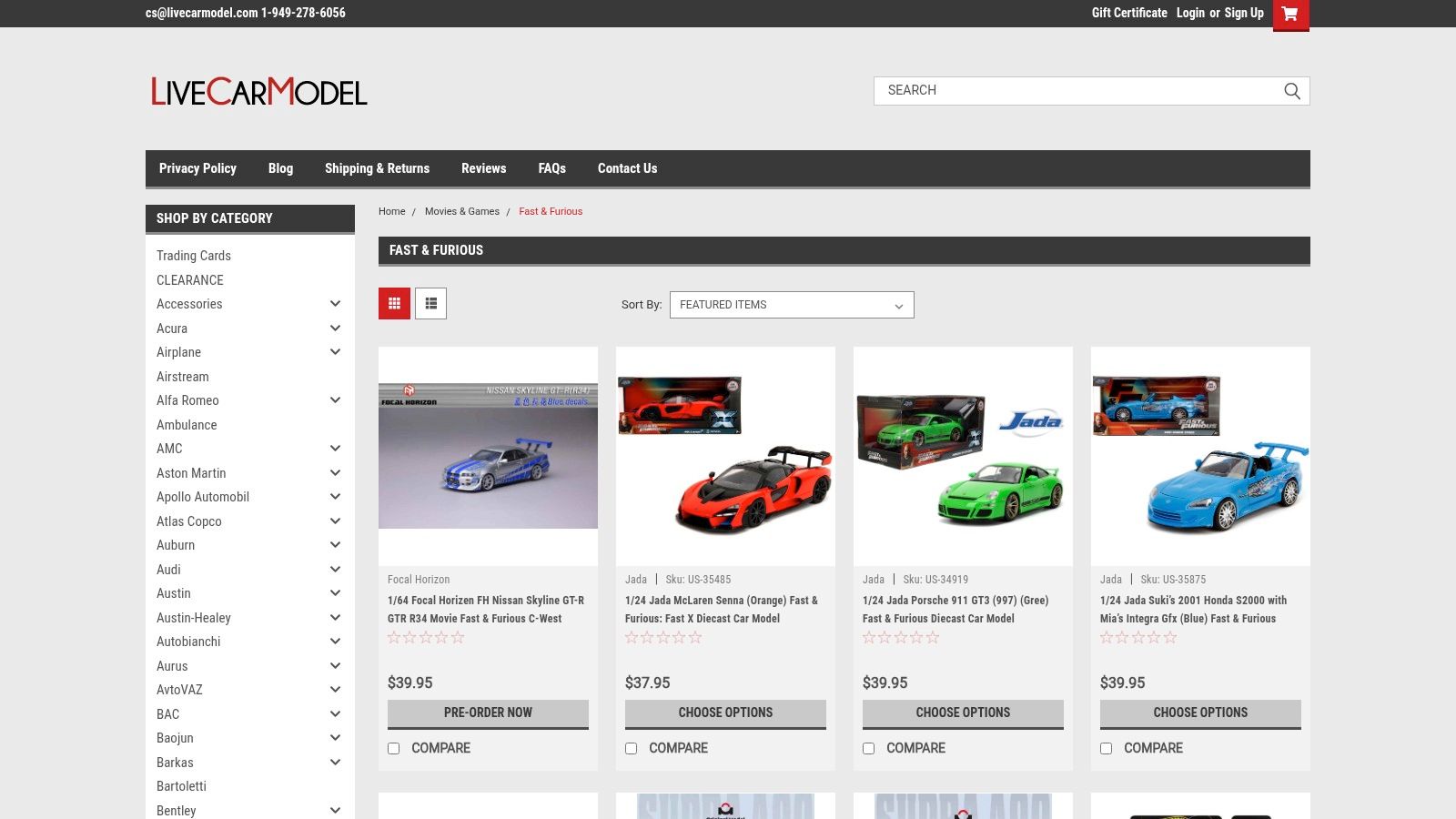This screenshot has height=819, width=1456.
Task: Choose options for Honda S2000
Action: [1200, 713]
